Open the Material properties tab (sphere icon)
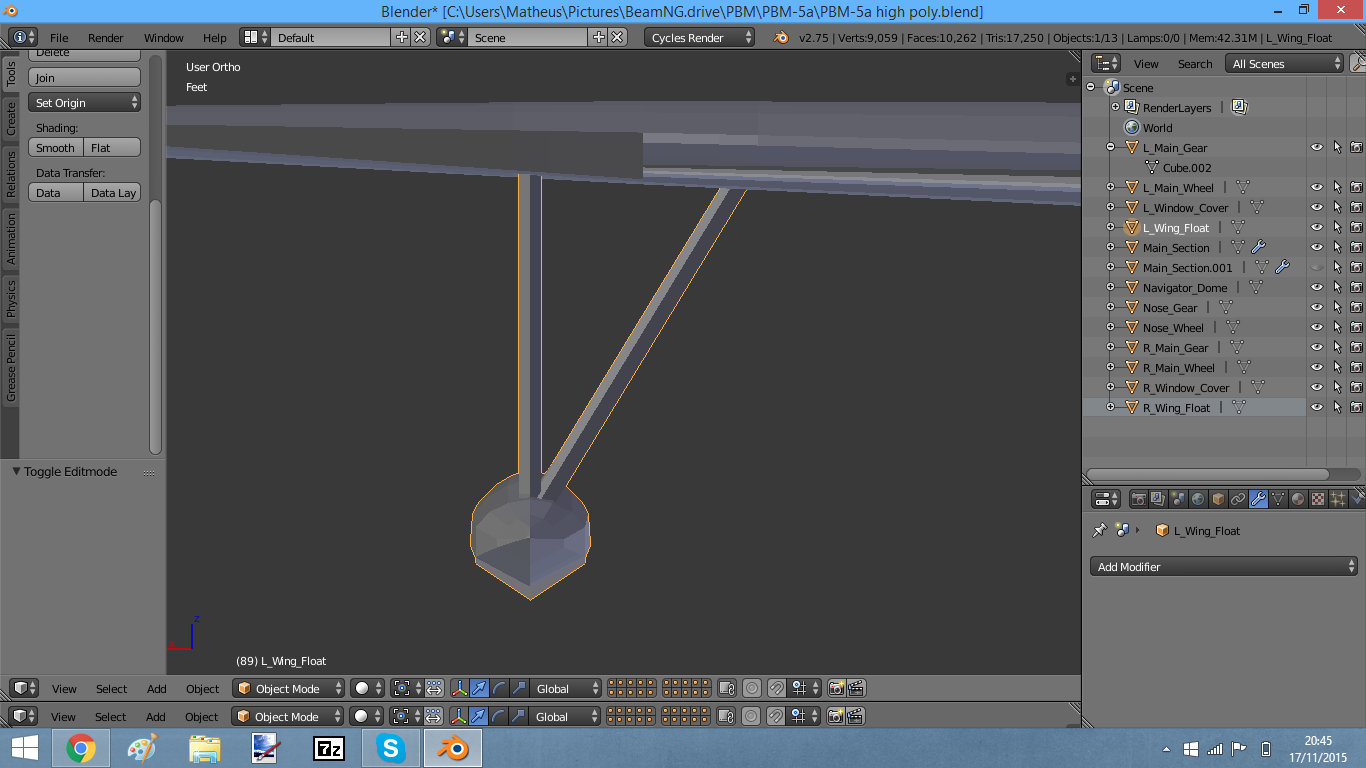The height and width of the screenshot is (768, 1366). point(1298,499)
